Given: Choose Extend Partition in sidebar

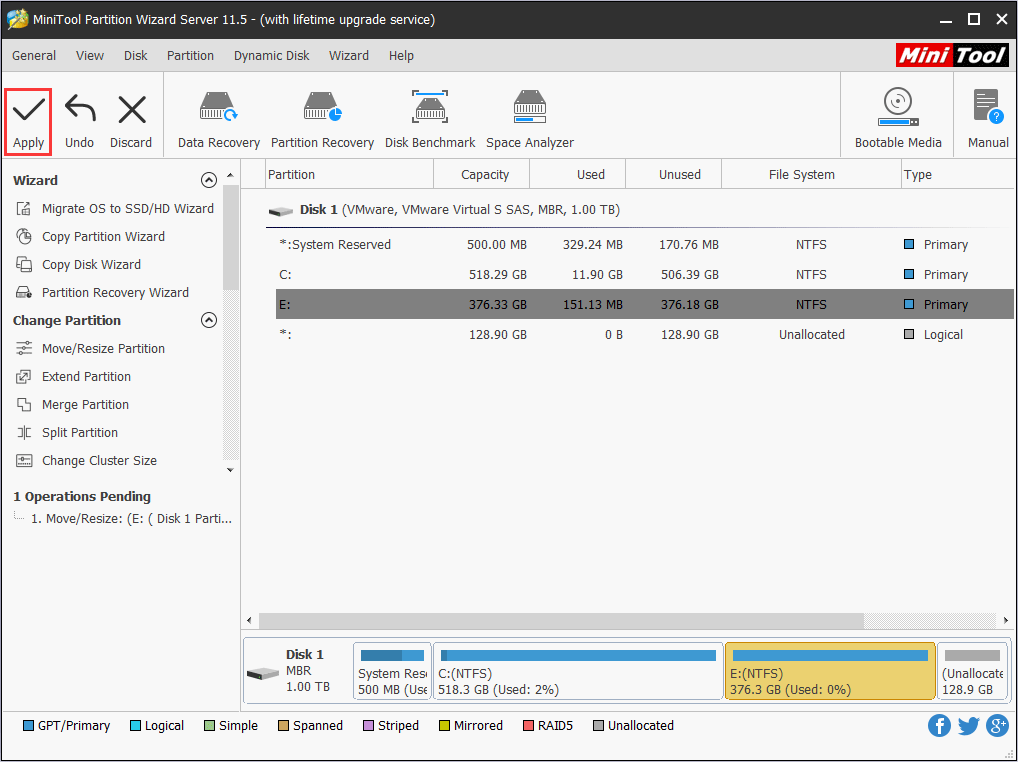Looking at the screenshot, I should [x=74, y=376].
